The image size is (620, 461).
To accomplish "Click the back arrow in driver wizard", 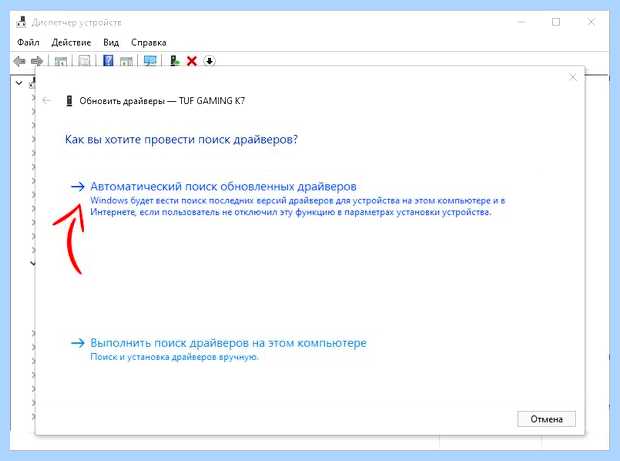I will point(47,100).
